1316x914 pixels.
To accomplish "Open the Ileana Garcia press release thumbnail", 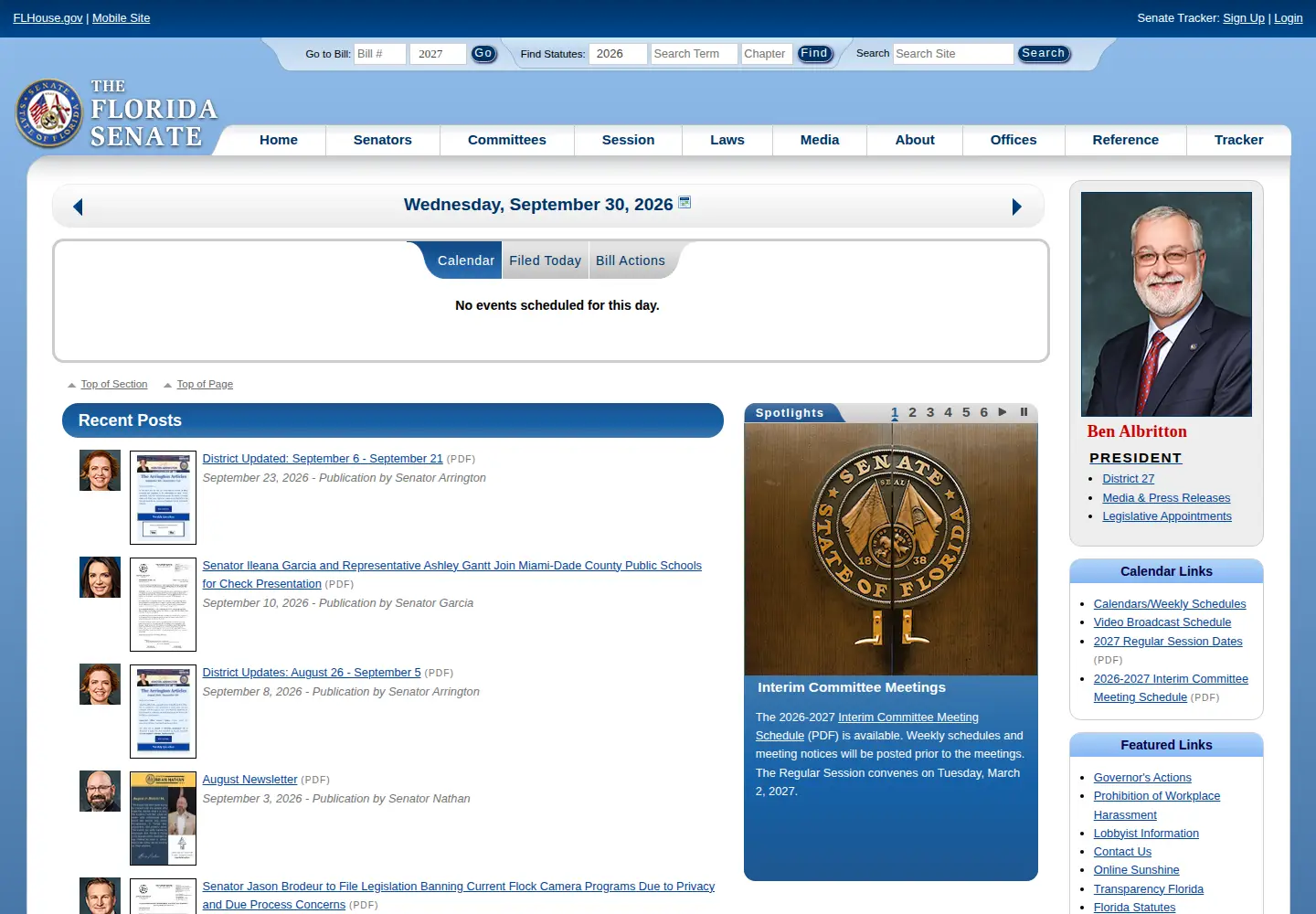I will 163,604.
